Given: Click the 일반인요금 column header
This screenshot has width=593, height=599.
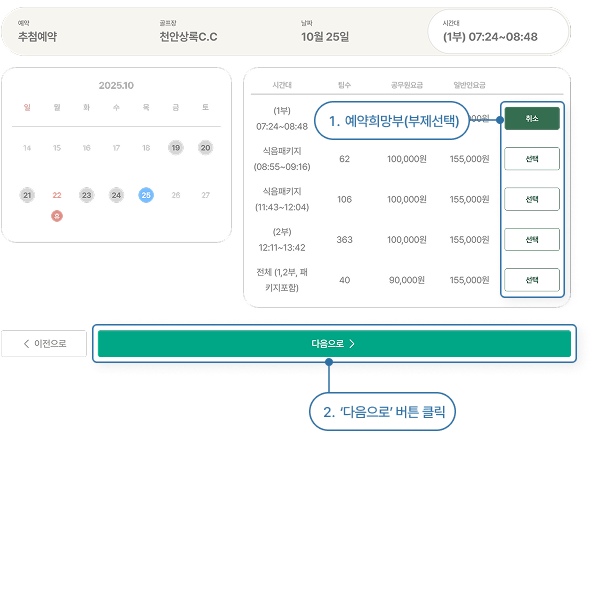Looking at the screenshot, I should click(470, 85).
